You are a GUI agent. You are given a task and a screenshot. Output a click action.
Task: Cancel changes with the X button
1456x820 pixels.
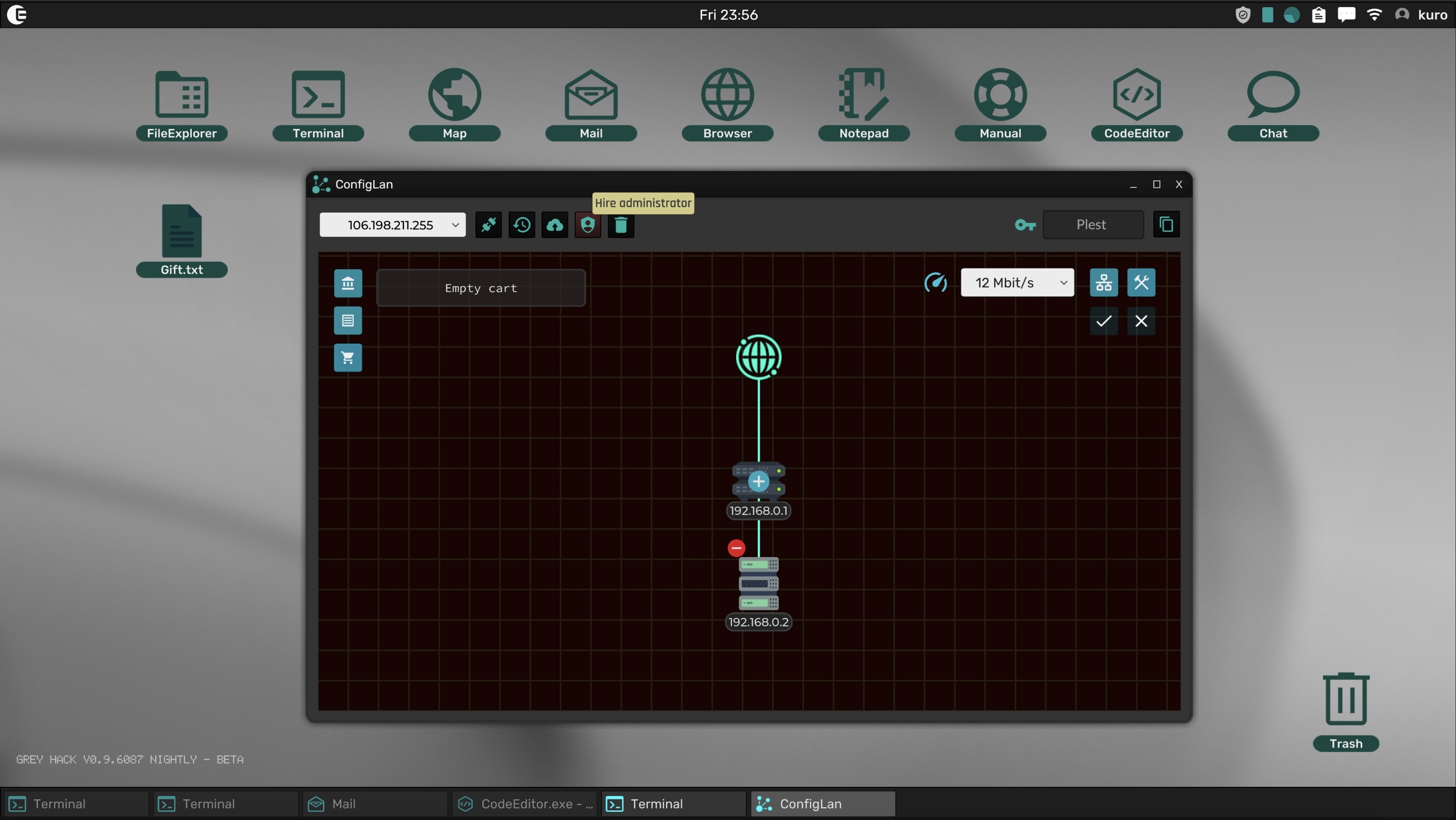[1141, 321]
